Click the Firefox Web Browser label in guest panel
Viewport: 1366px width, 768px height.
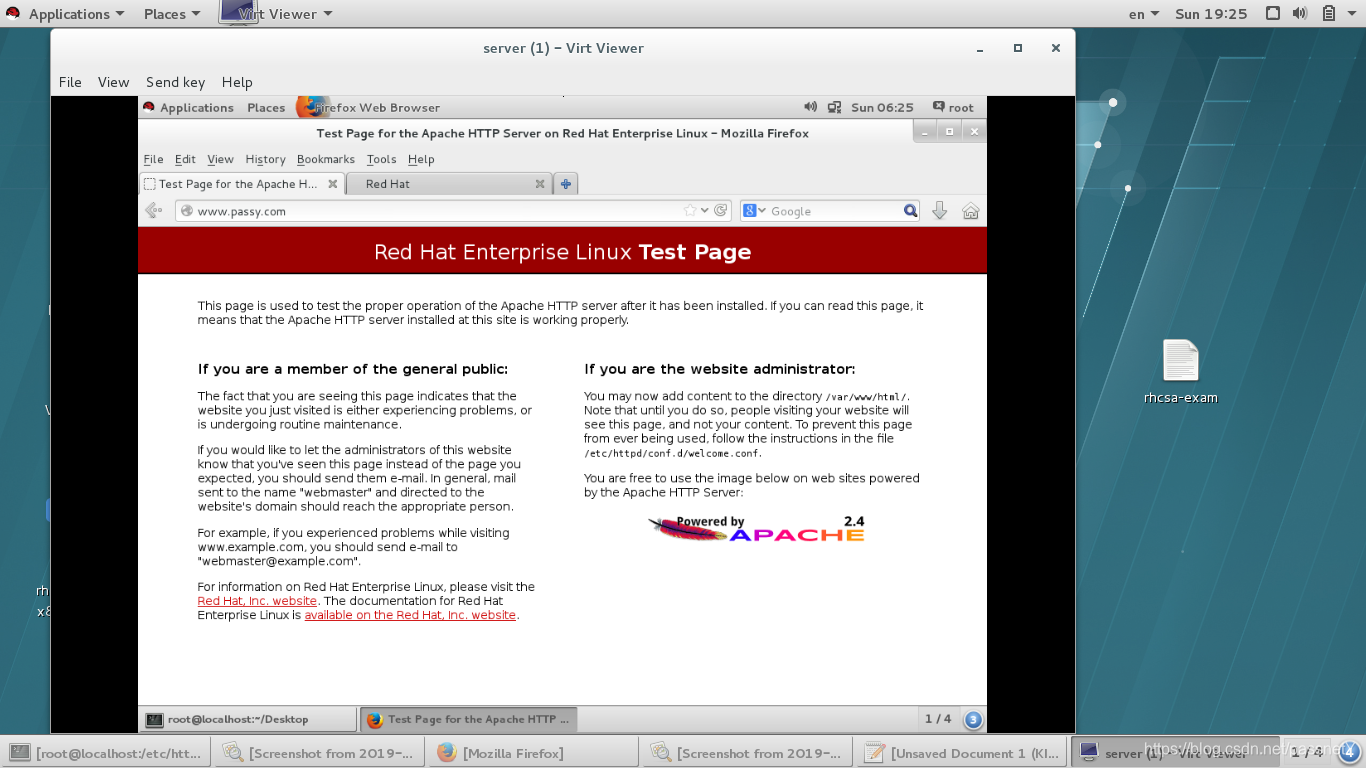tap(377, 107)
